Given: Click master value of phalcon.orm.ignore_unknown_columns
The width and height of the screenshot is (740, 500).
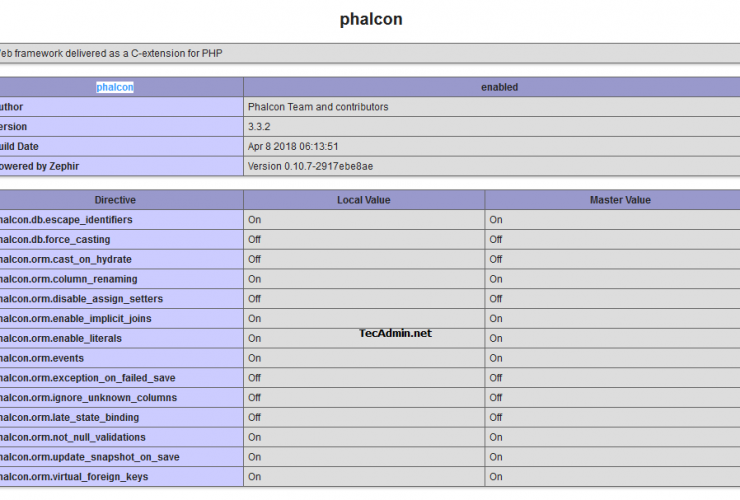Looking at the screenshot, I should click(496, 398).
